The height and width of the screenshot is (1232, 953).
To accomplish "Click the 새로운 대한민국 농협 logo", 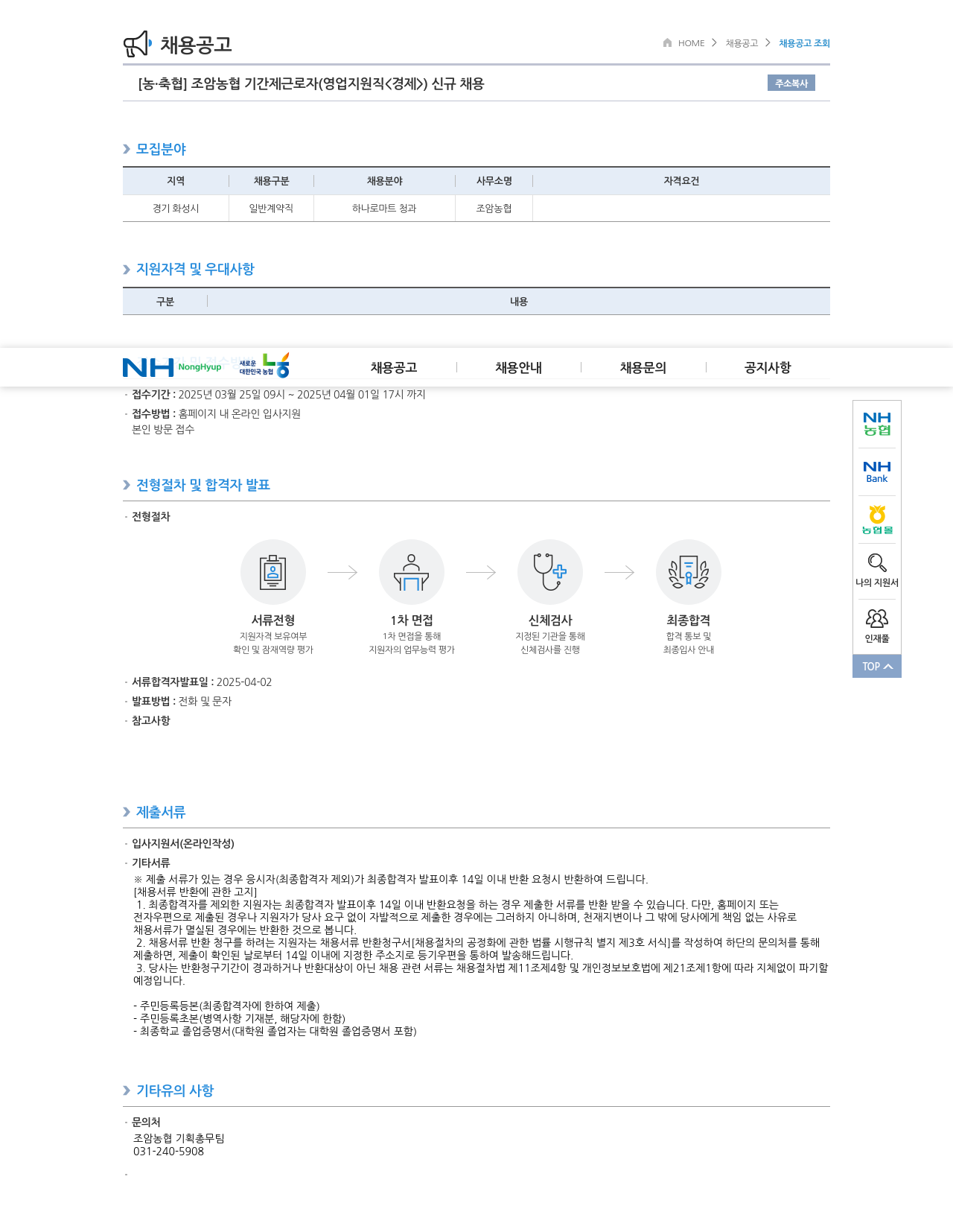I will coord(264,366).
